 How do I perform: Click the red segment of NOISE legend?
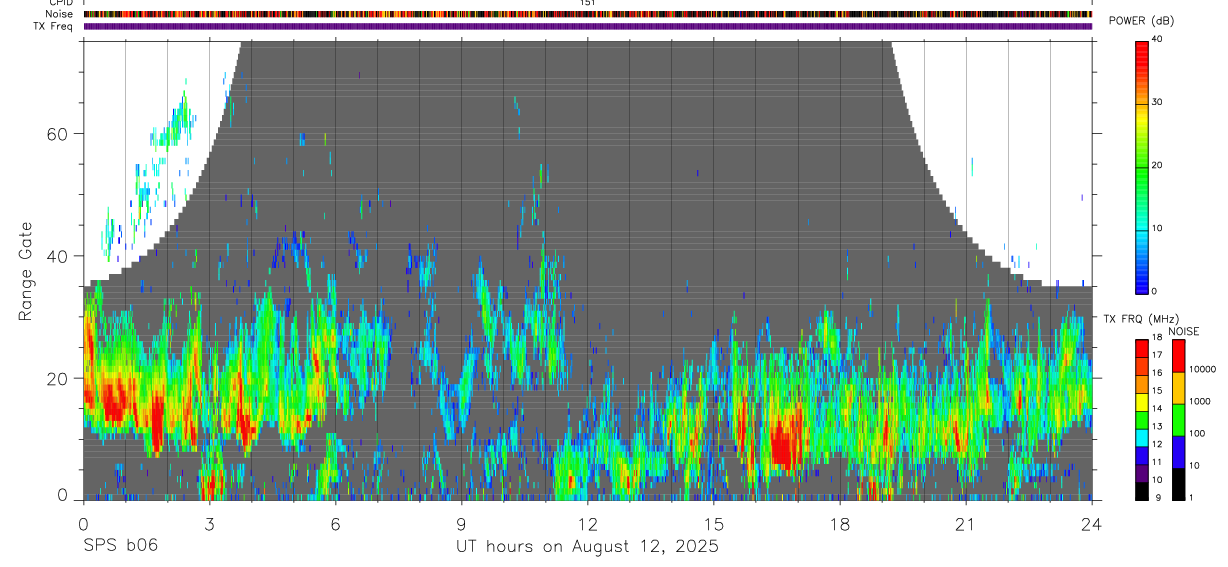click(1179, 356)
